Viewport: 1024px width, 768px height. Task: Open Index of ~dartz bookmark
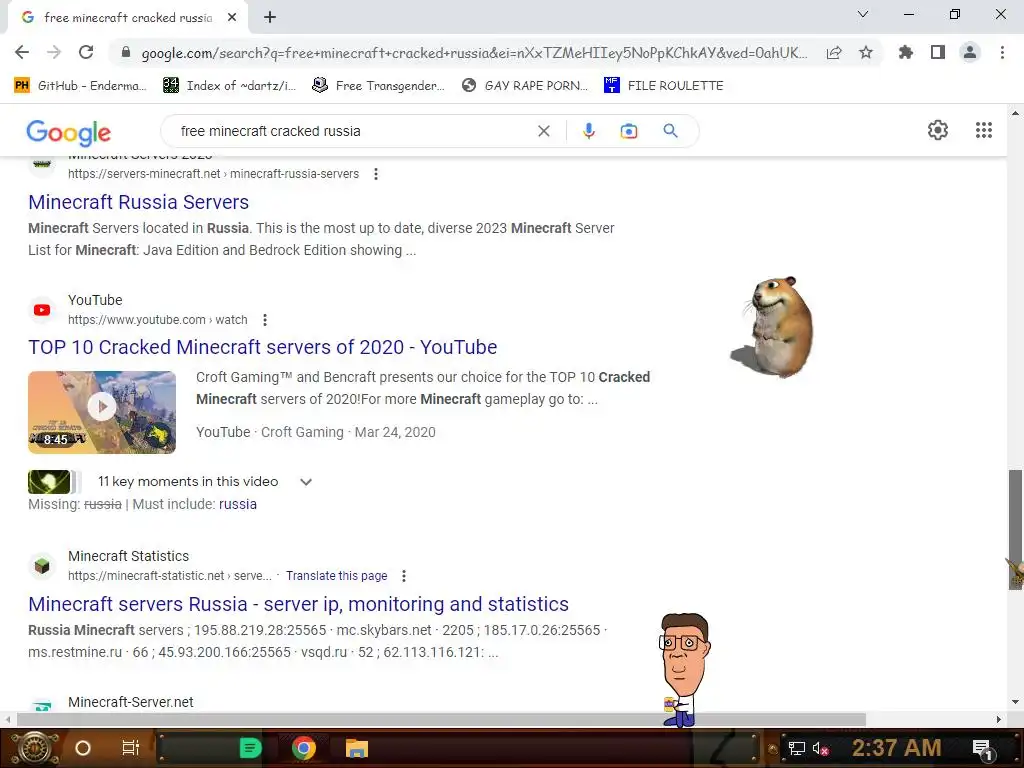(230, 86)
